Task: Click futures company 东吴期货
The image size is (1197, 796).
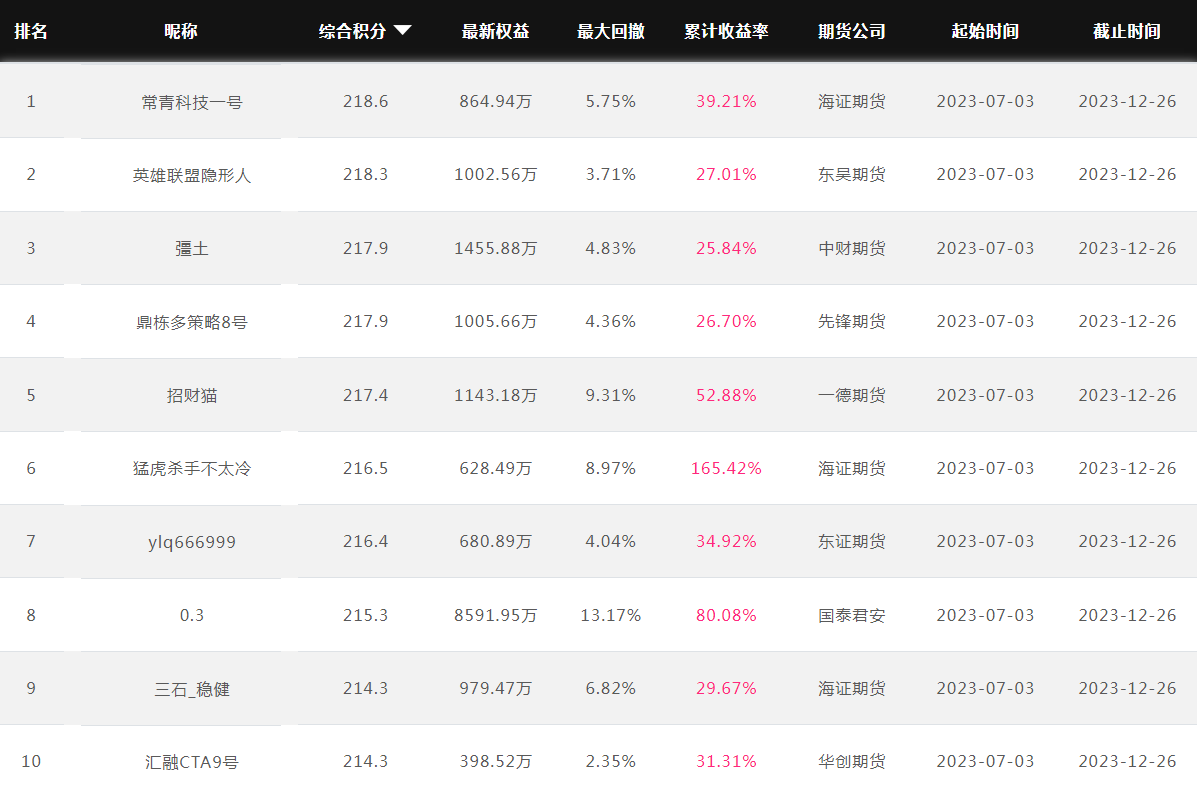Action: tap(852, 175)
